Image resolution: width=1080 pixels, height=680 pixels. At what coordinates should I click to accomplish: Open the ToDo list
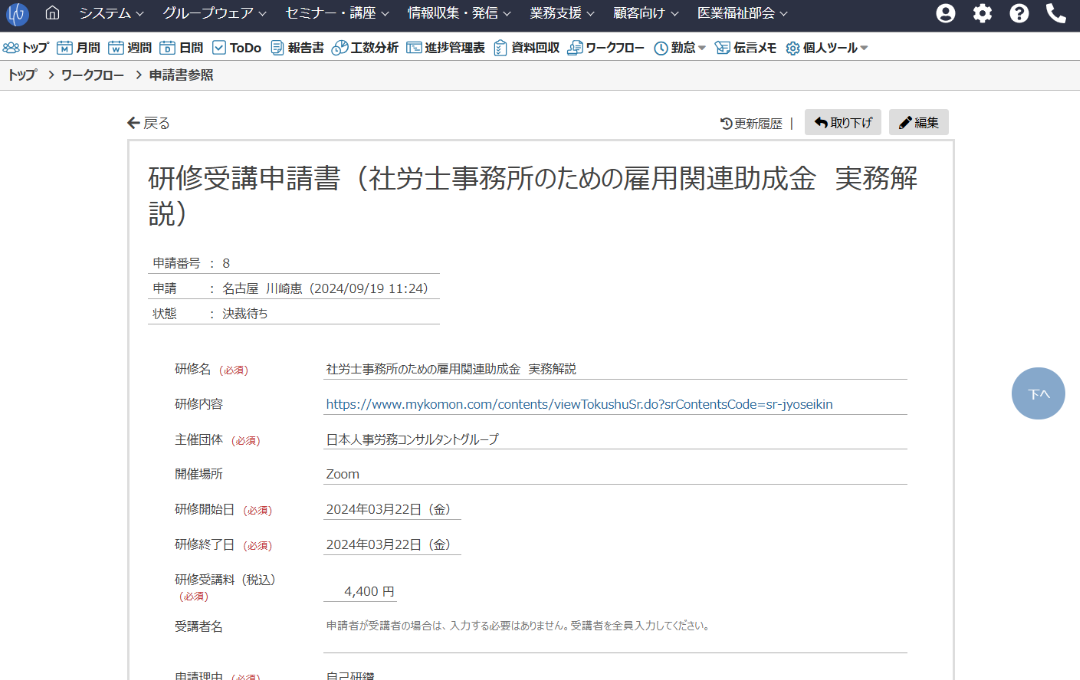coord(237,48)
